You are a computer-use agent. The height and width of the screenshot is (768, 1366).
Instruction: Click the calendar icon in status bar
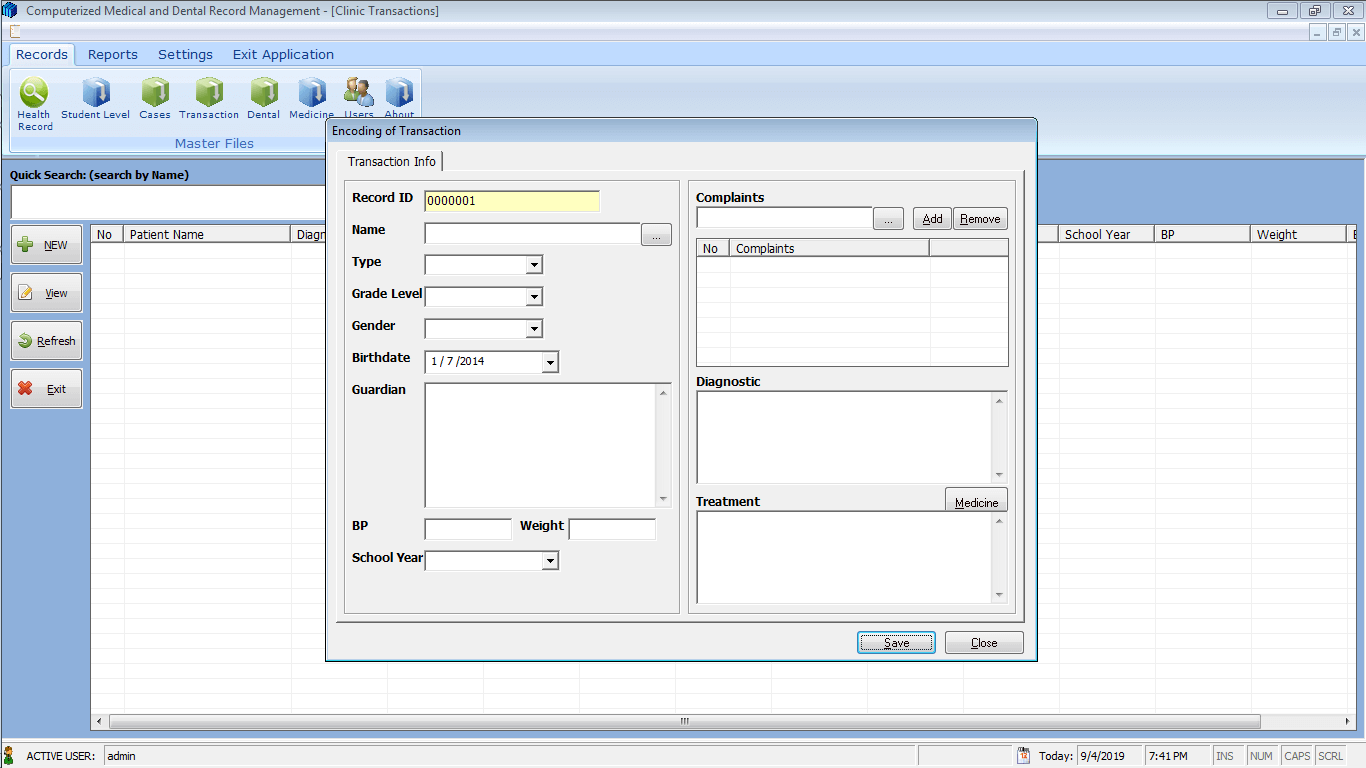pos(1023,756)
